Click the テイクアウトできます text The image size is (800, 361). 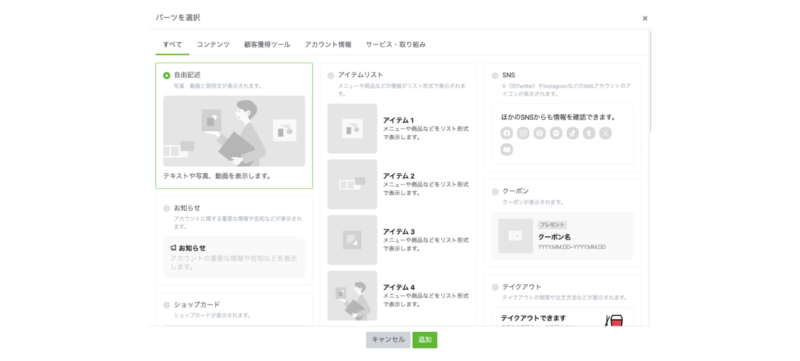click(x=533, y=318)
